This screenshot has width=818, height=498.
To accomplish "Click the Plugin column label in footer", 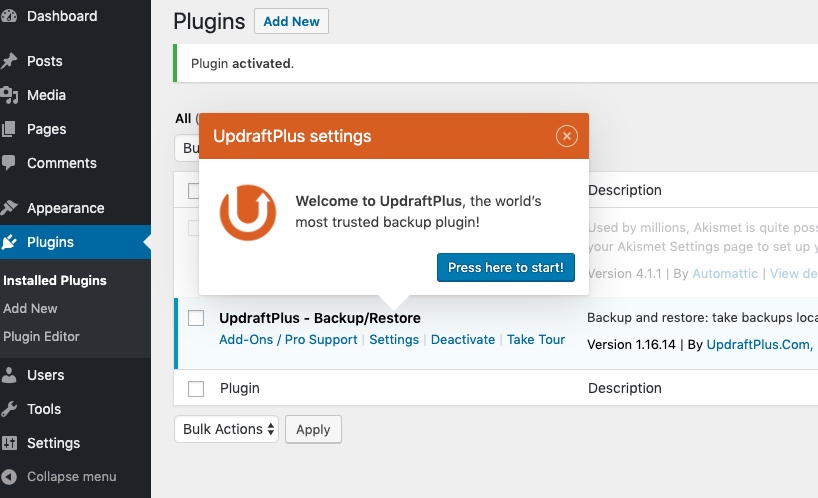I will 239,388.
